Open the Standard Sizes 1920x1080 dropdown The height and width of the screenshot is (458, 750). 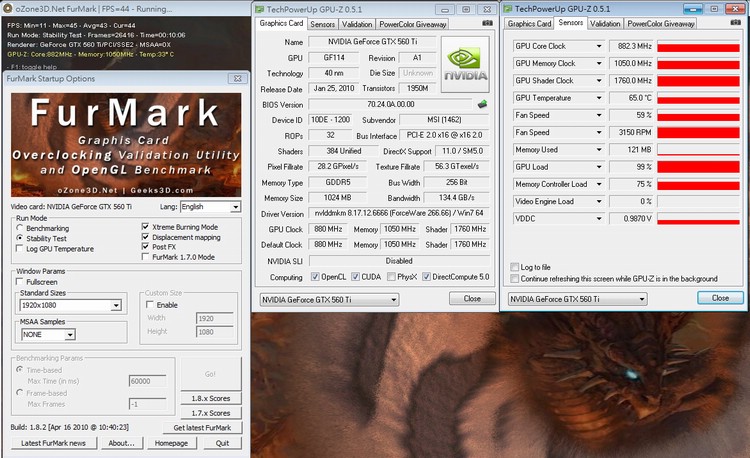pos(71,305)
